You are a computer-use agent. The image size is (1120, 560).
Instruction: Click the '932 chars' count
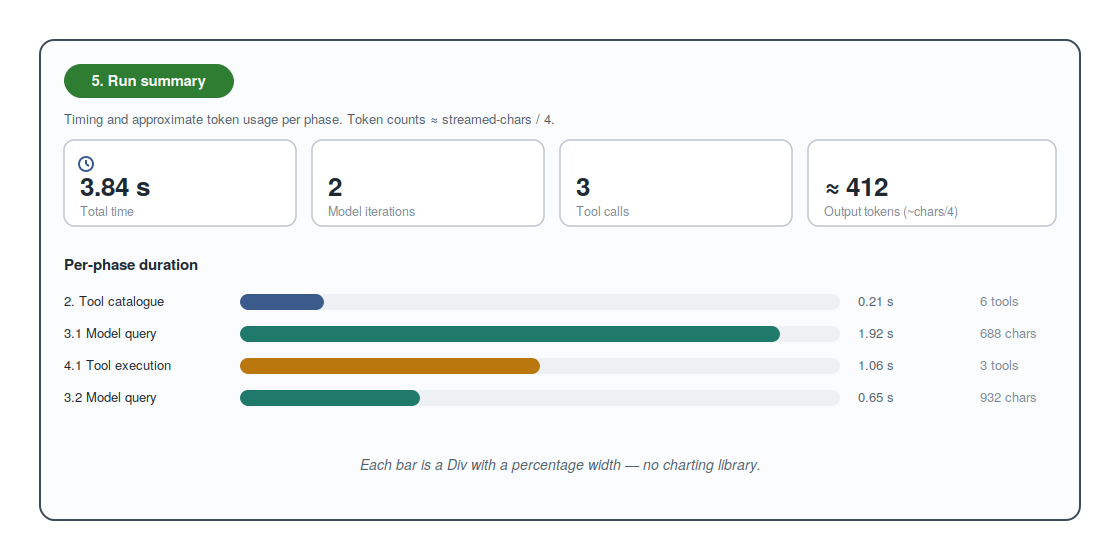(x=1008, y=398)
